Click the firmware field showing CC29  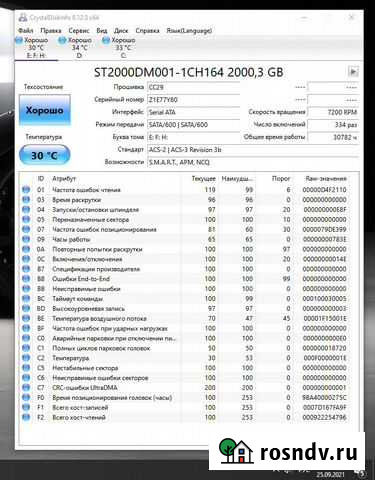tap(193, 87)
